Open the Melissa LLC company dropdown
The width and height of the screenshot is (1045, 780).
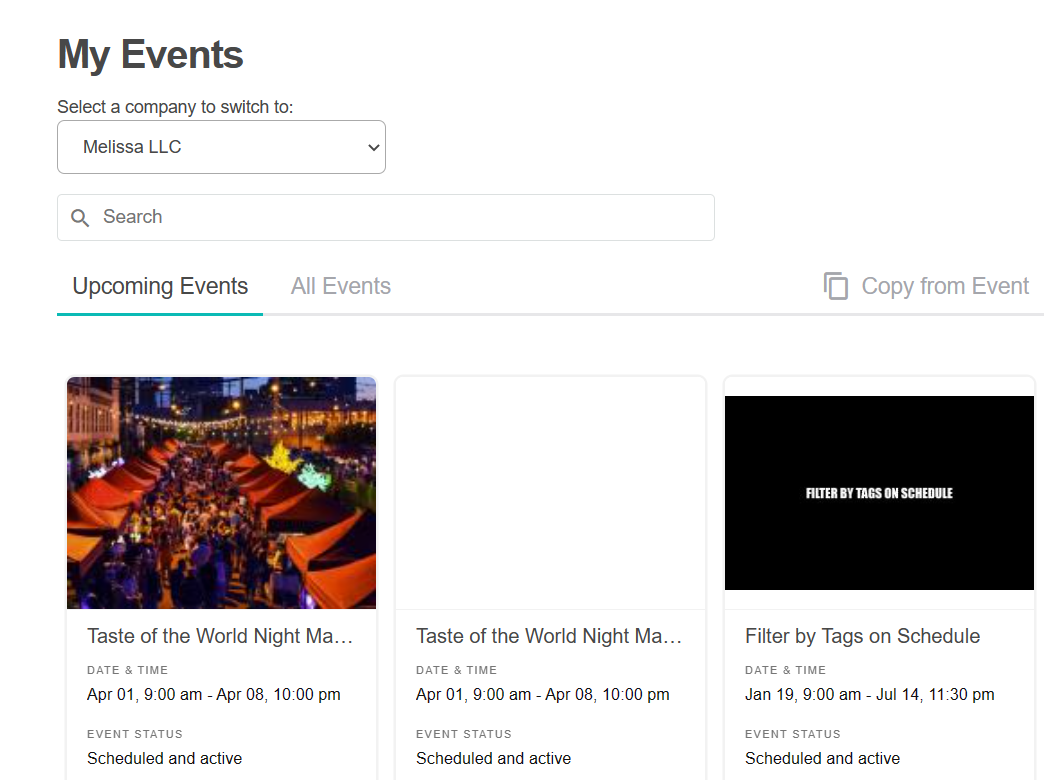[221, 147]
